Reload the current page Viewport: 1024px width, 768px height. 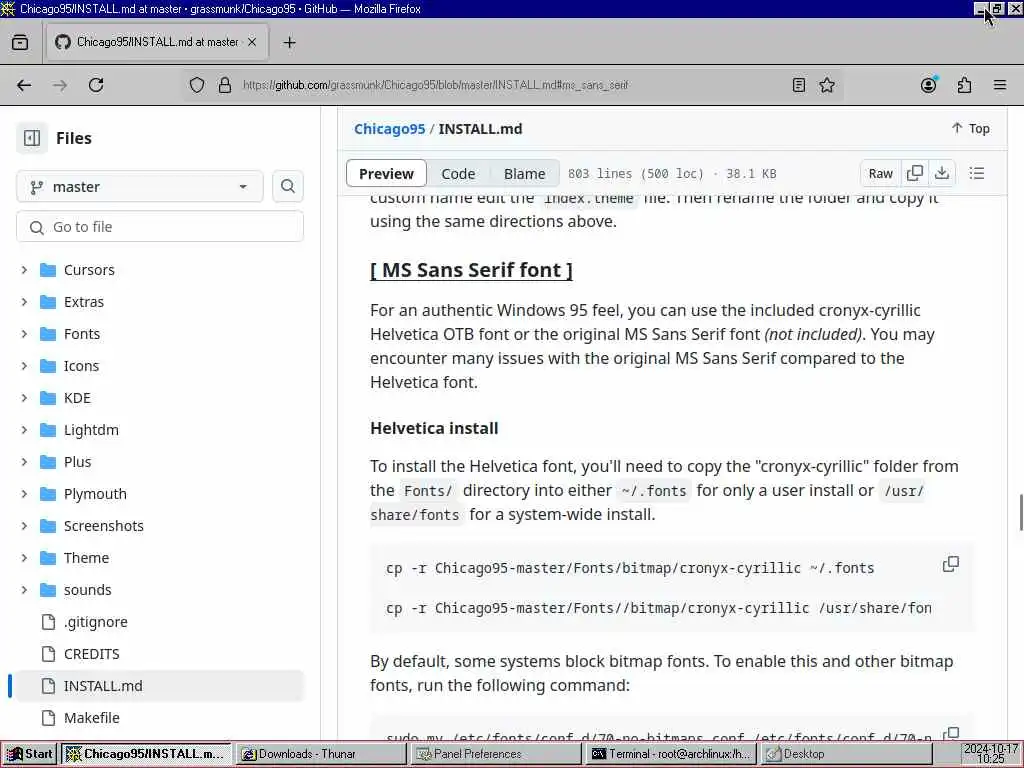96,85
